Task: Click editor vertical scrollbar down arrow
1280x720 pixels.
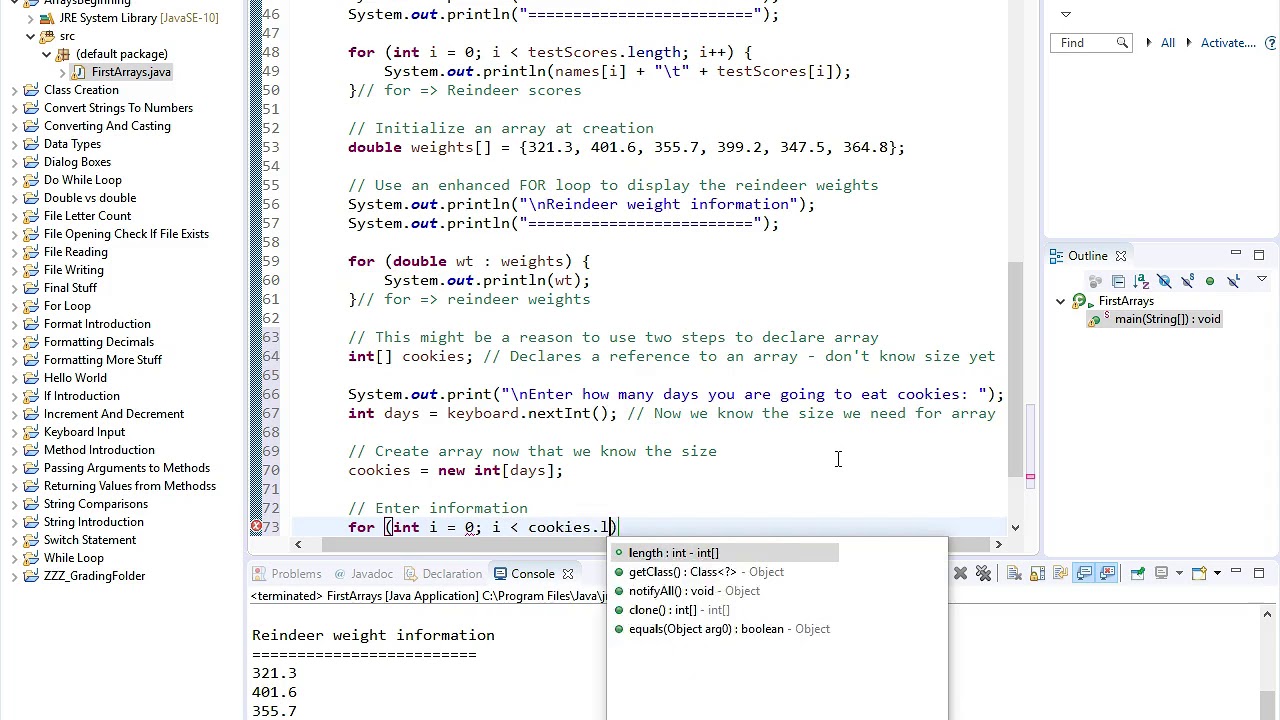Action: 1015,527
